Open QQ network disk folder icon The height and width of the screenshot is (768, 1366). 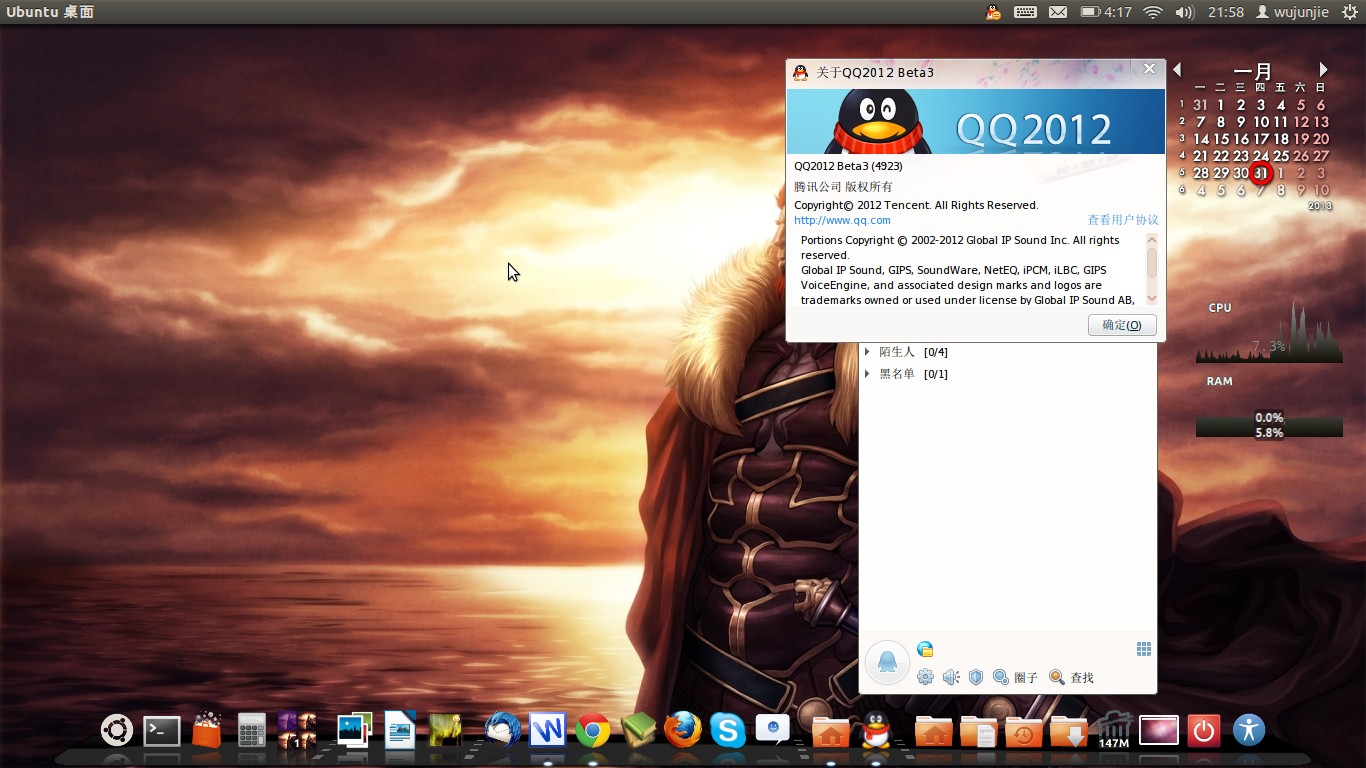coord(925,649)
